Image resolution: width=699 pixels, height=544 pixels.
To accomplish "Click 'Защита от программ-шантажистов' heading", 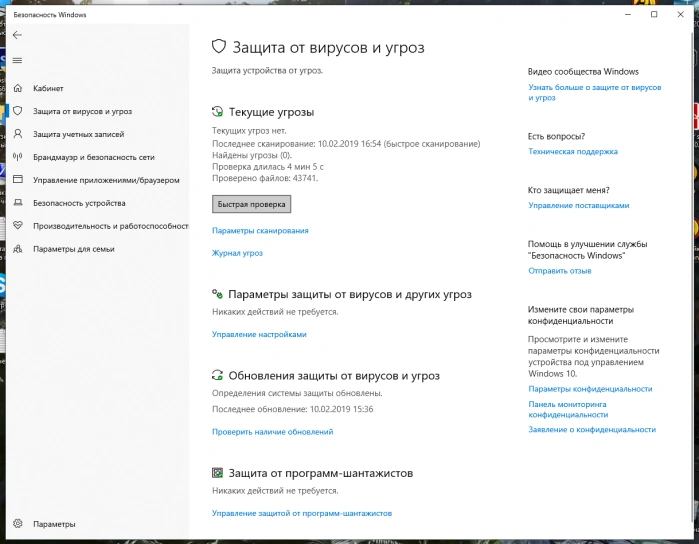I will [321, 473].
